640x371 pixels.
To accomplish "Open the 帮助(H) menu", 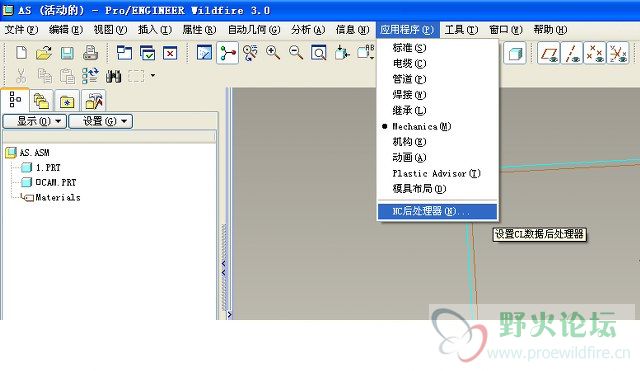I will [x=550, y=30].
